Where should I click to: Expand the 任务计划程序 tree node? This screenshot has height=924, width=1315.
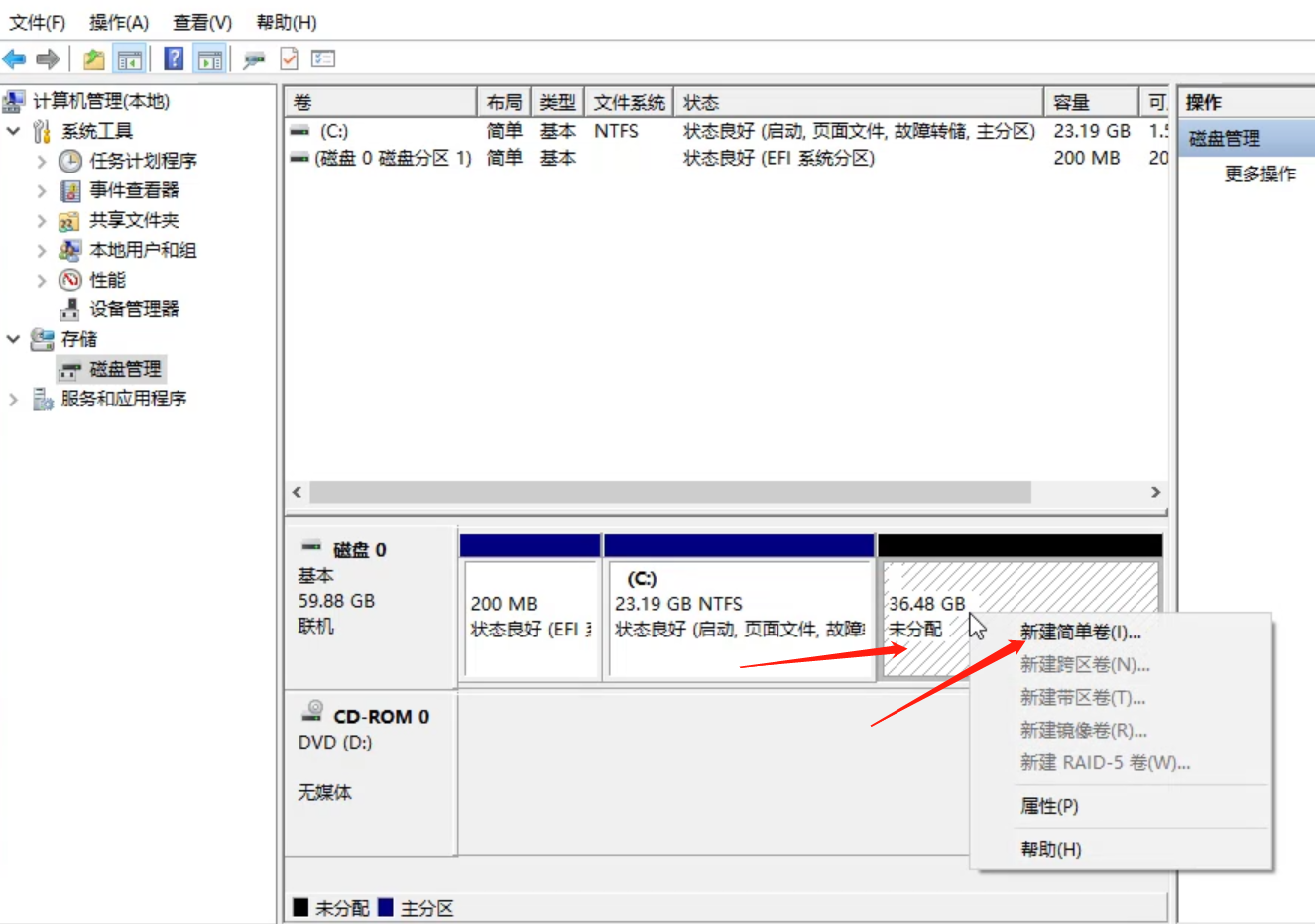[42, 161]
